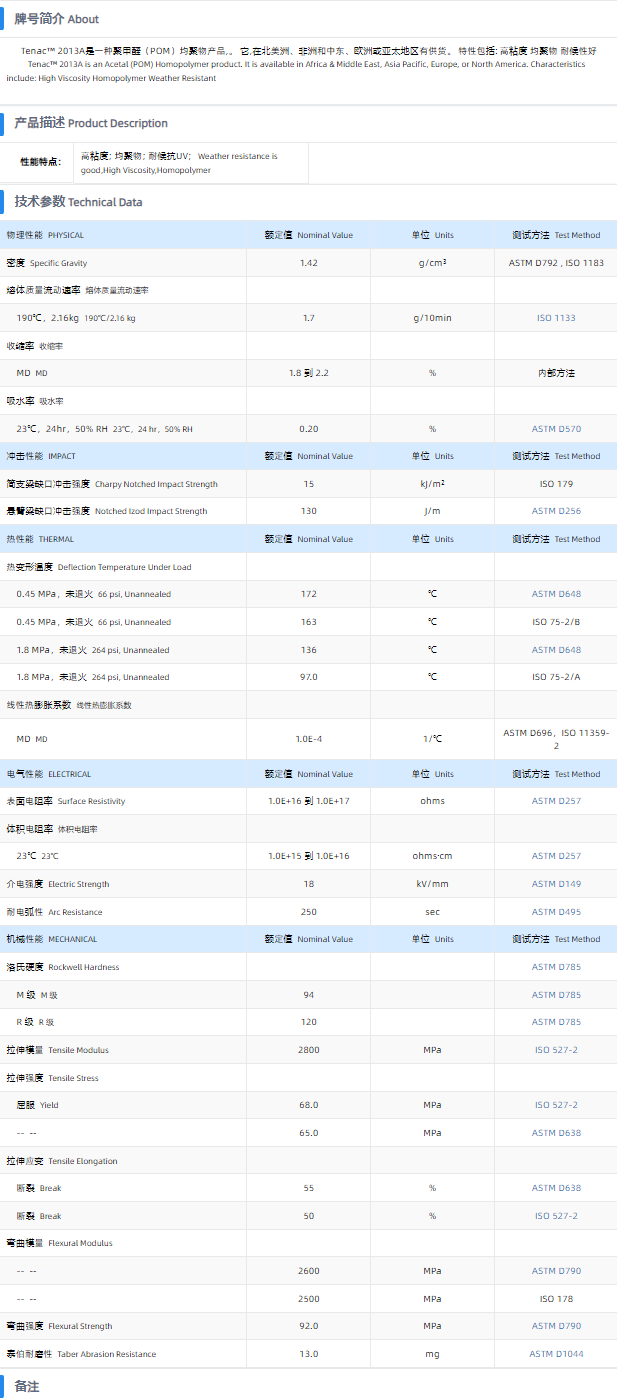Select the 牌号简介 About section heading
The width and height of the screenshot is (617, 1398).
tap(56, 19)
